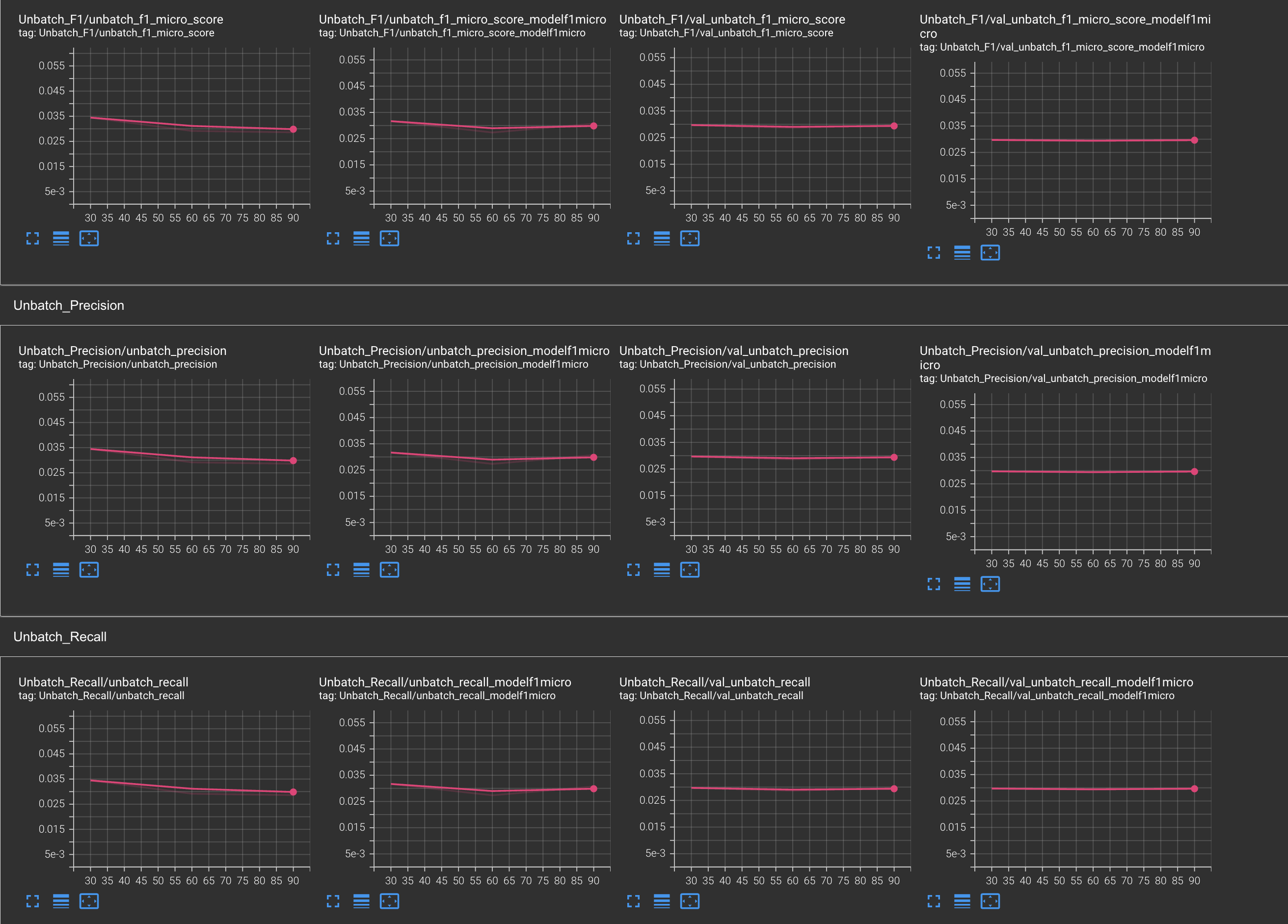Toggle log scale on val_unbatch_f1_micro_score_modelf1micro chart
The image size is (1288, 924).
pyautogui.click(x=962, y=253)
